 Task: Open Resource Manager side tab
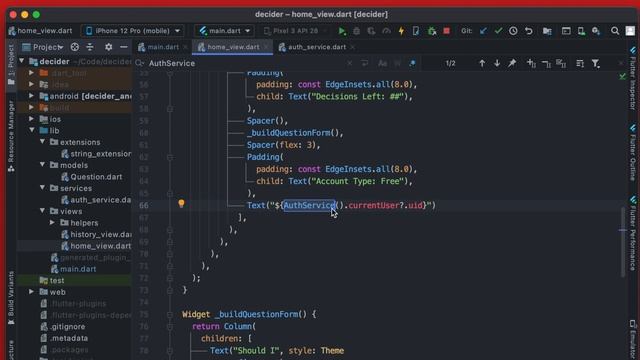coord(11,136)
